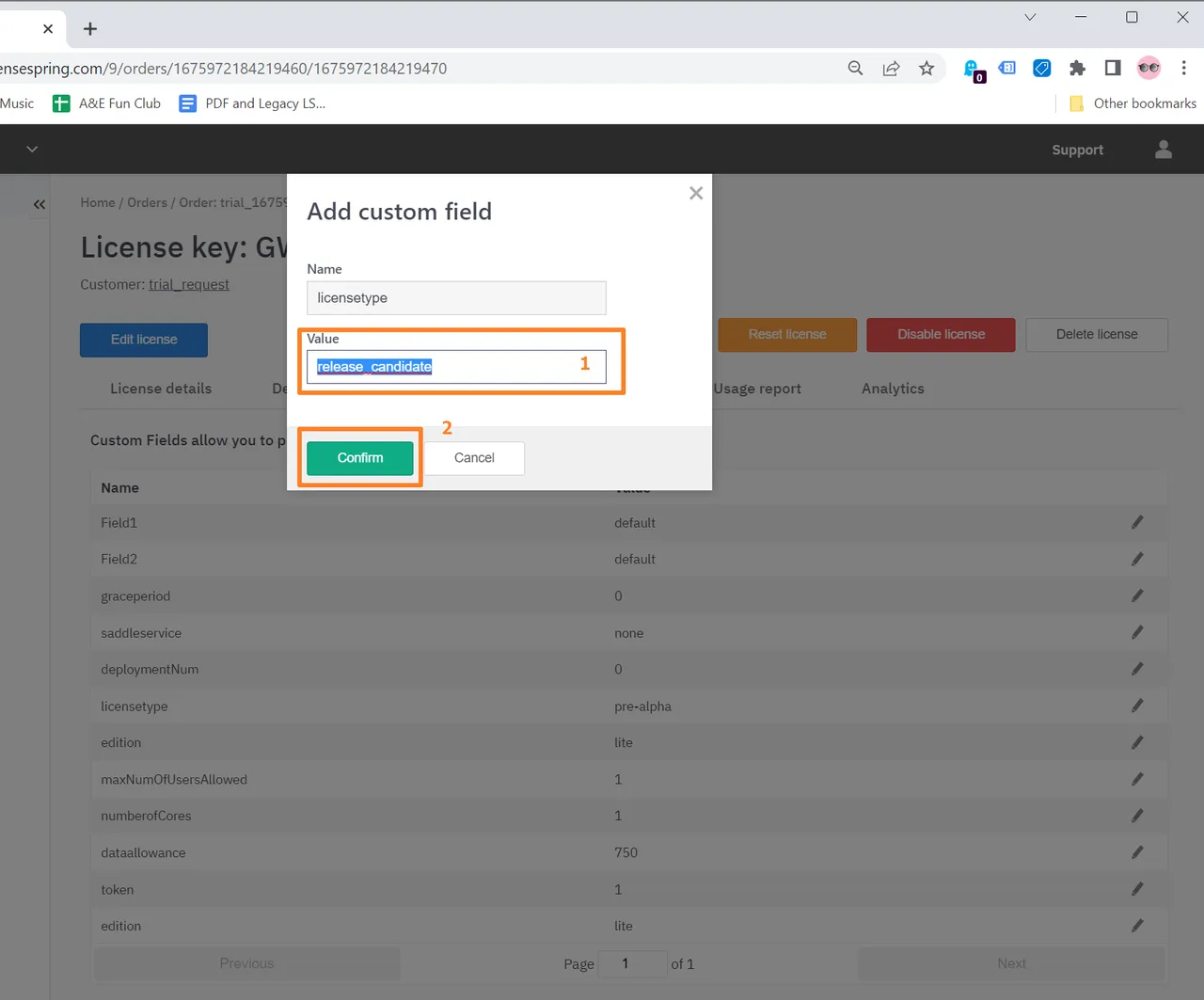Edit the dataallowance value using its pencil icon
This screenshot has height=1000, width=1204.
[x=1137, y=852]
